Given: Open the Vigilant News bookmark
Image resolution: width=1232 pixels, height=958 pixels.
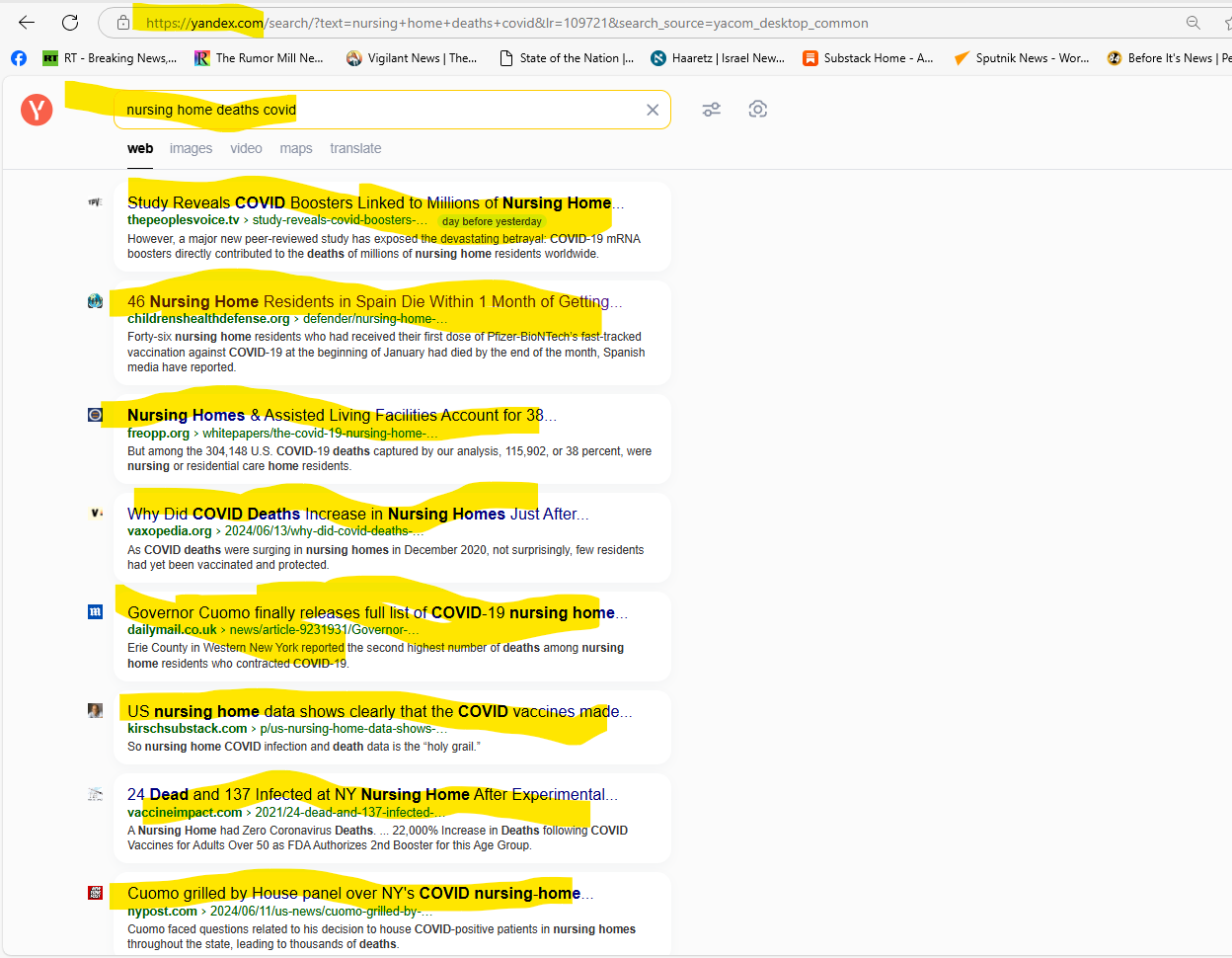Looking at the screenshot, I should point(412,58).
